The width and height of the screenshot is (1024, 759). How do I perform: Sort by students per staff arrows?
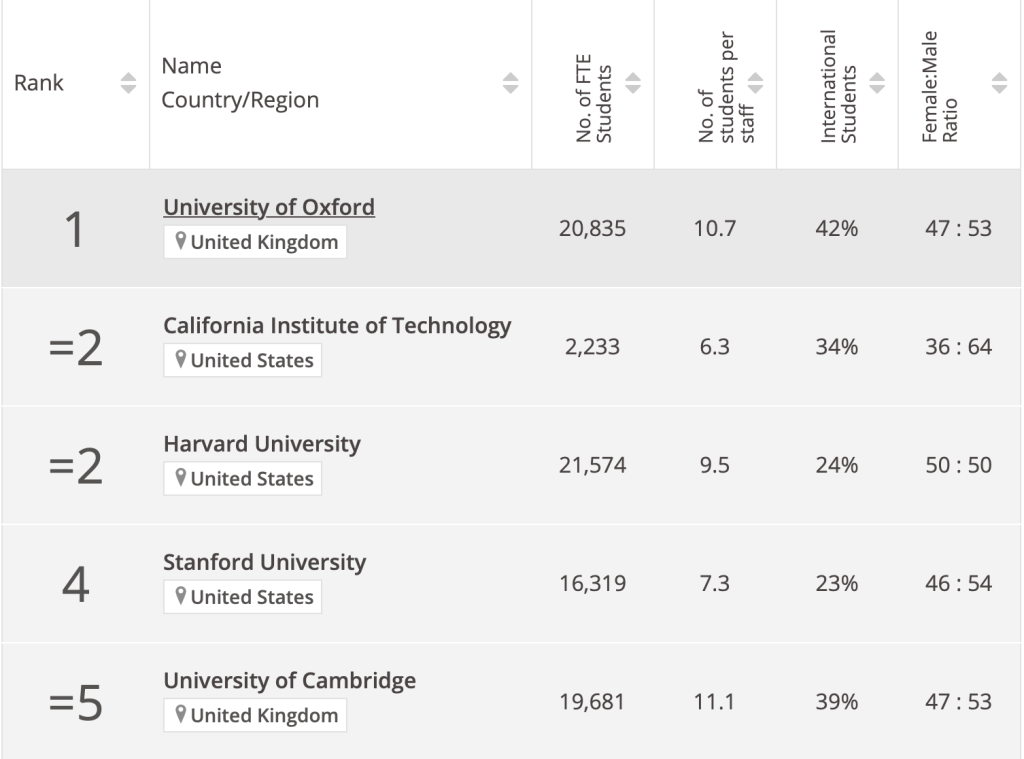(755, 83)
